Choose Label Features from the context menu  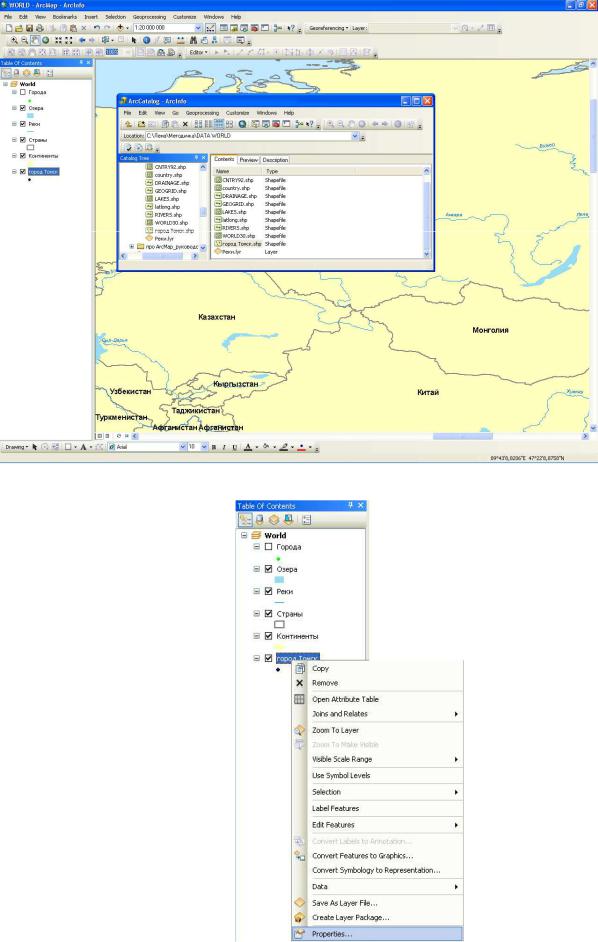pos(335,809)
